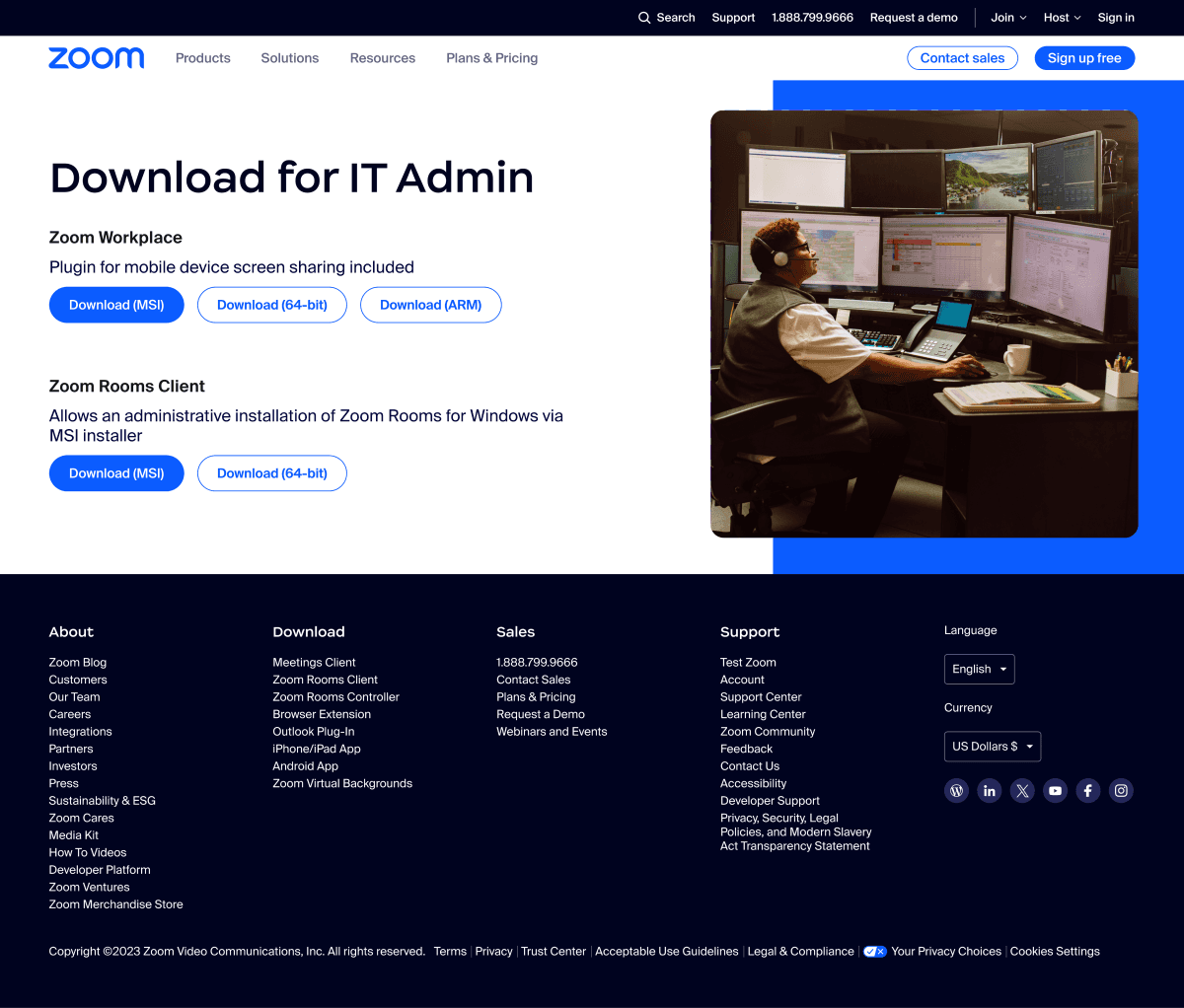Open Meetings Client footer link
Screen dimensions: 1184x1008
coord(314,663)
